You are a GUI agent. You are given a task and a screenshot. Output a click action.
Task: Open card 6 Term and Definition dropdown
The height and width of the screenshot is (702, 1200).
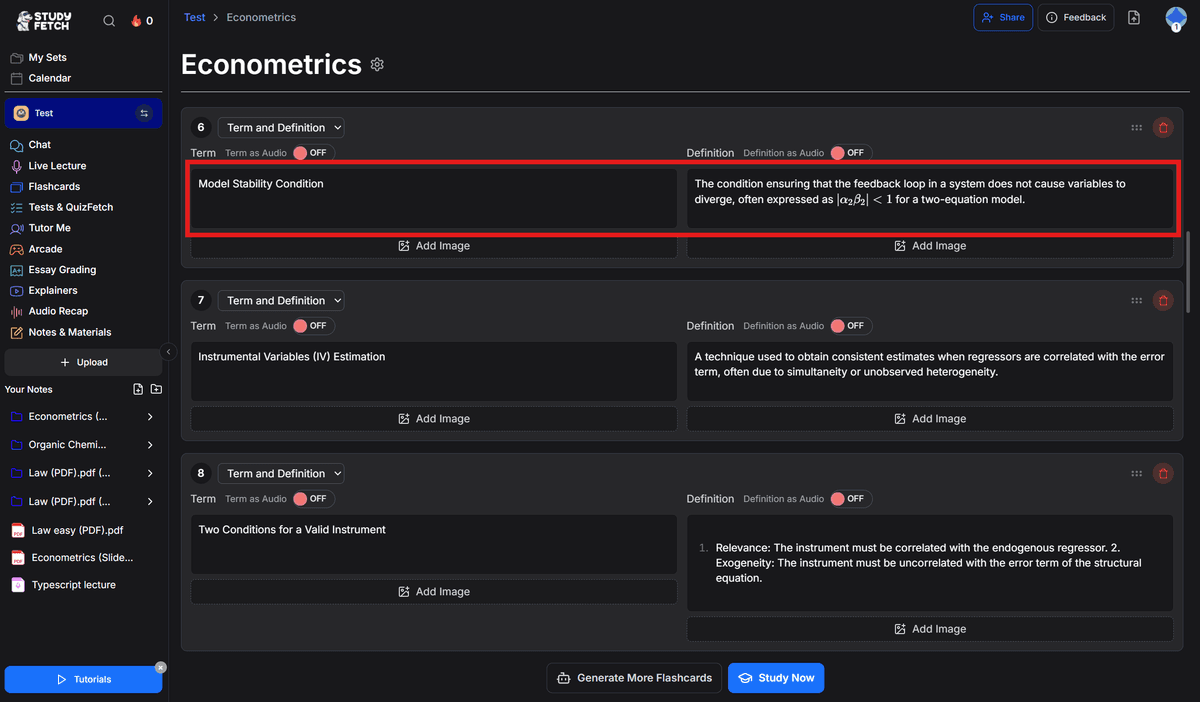pos(281,127)
